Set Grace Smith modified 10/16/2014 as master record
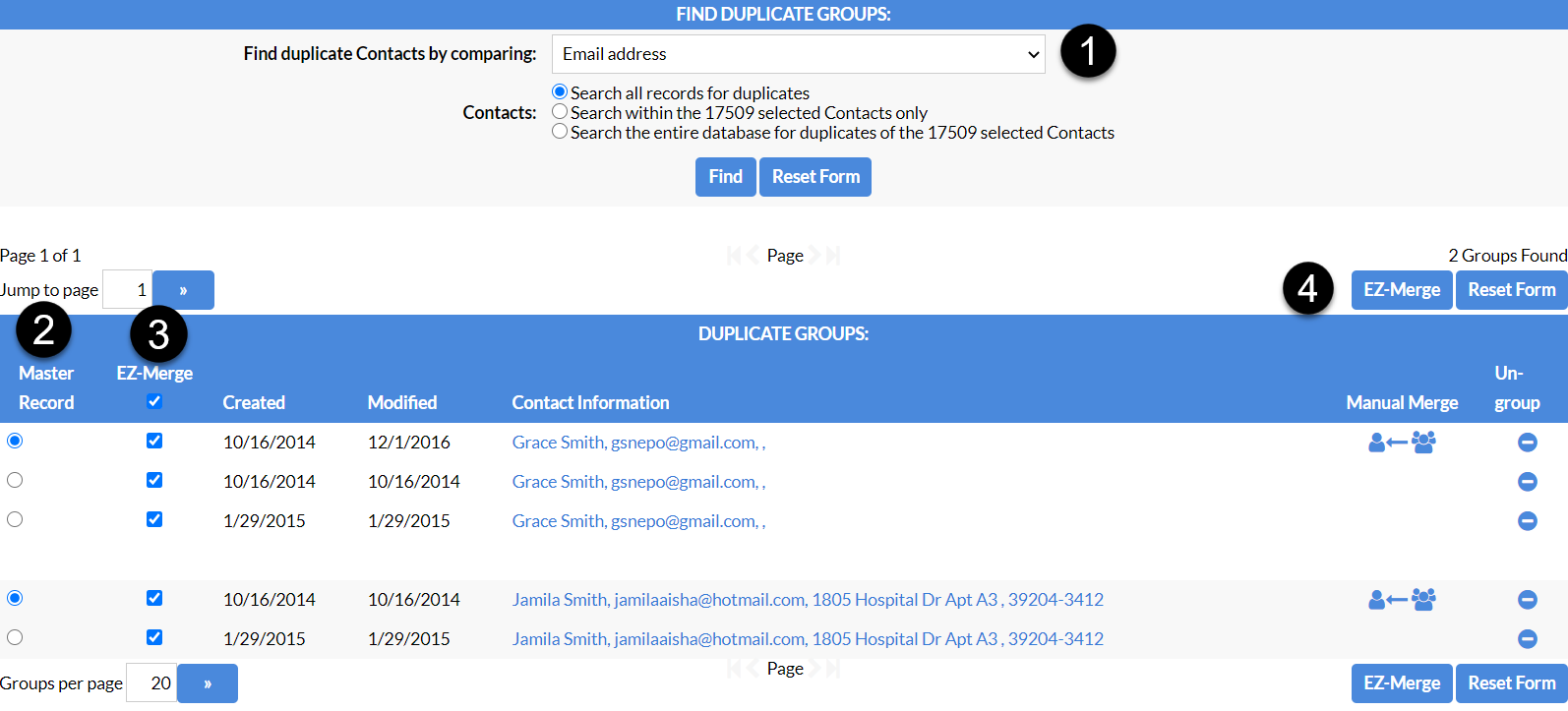 (15, 480)
